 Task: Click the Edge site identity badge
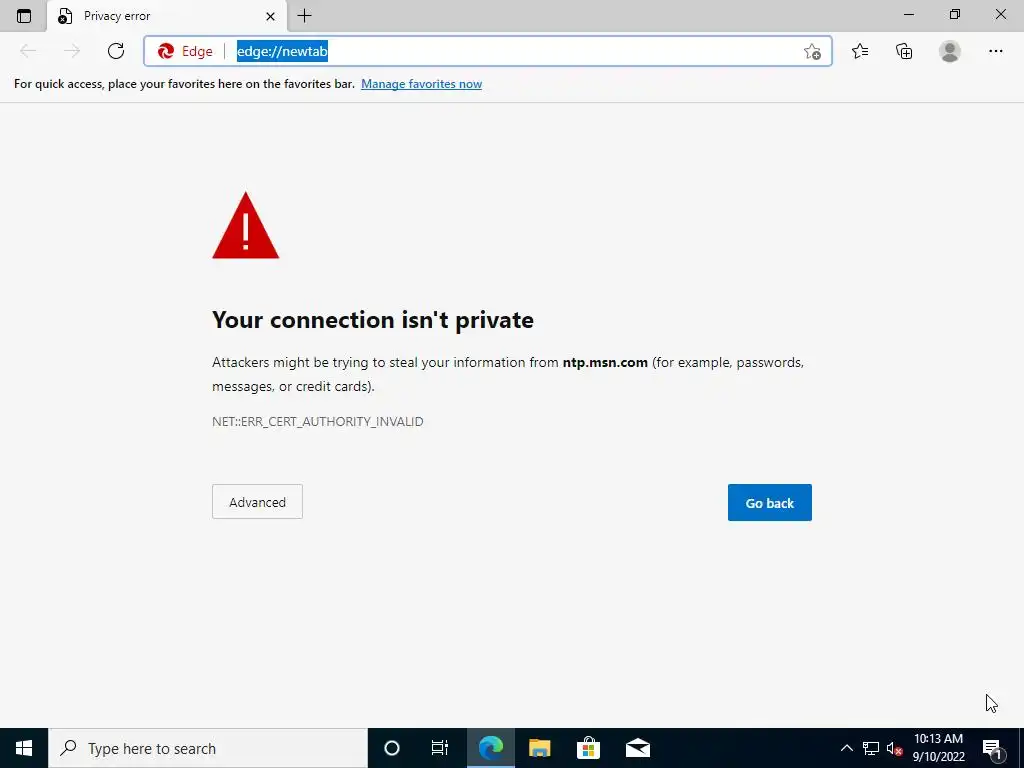click(x=185, y=51)
